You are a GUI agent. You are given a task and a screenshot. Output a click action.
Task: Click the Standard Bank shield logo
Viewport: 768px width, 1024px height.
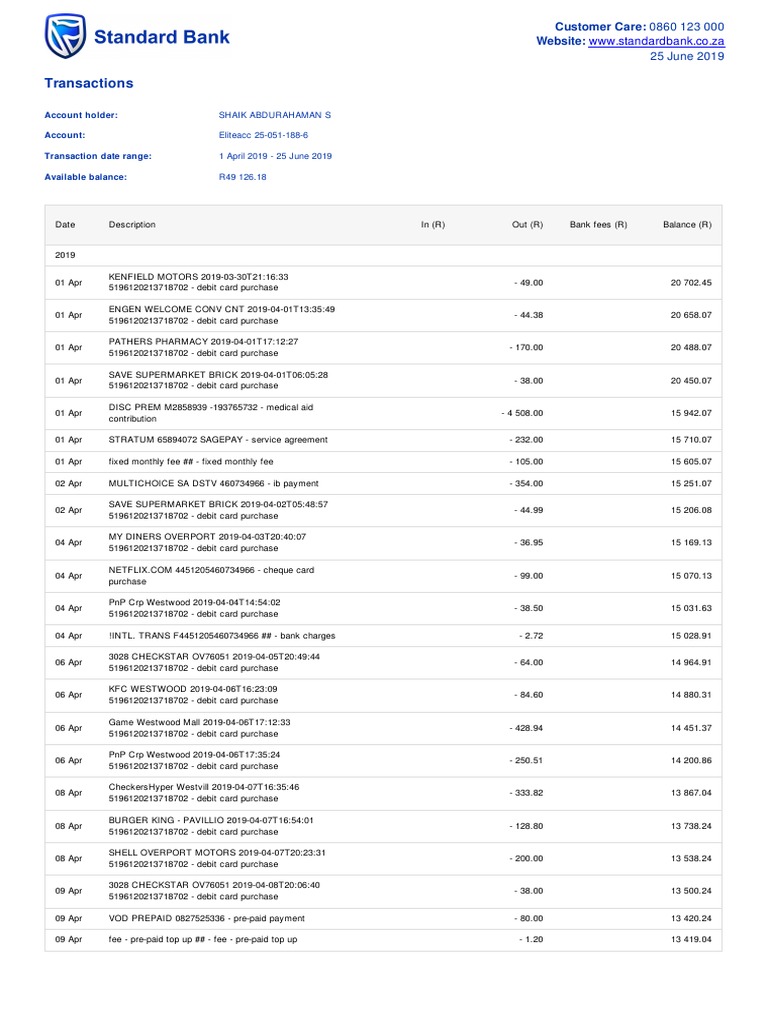click(65, 37)
